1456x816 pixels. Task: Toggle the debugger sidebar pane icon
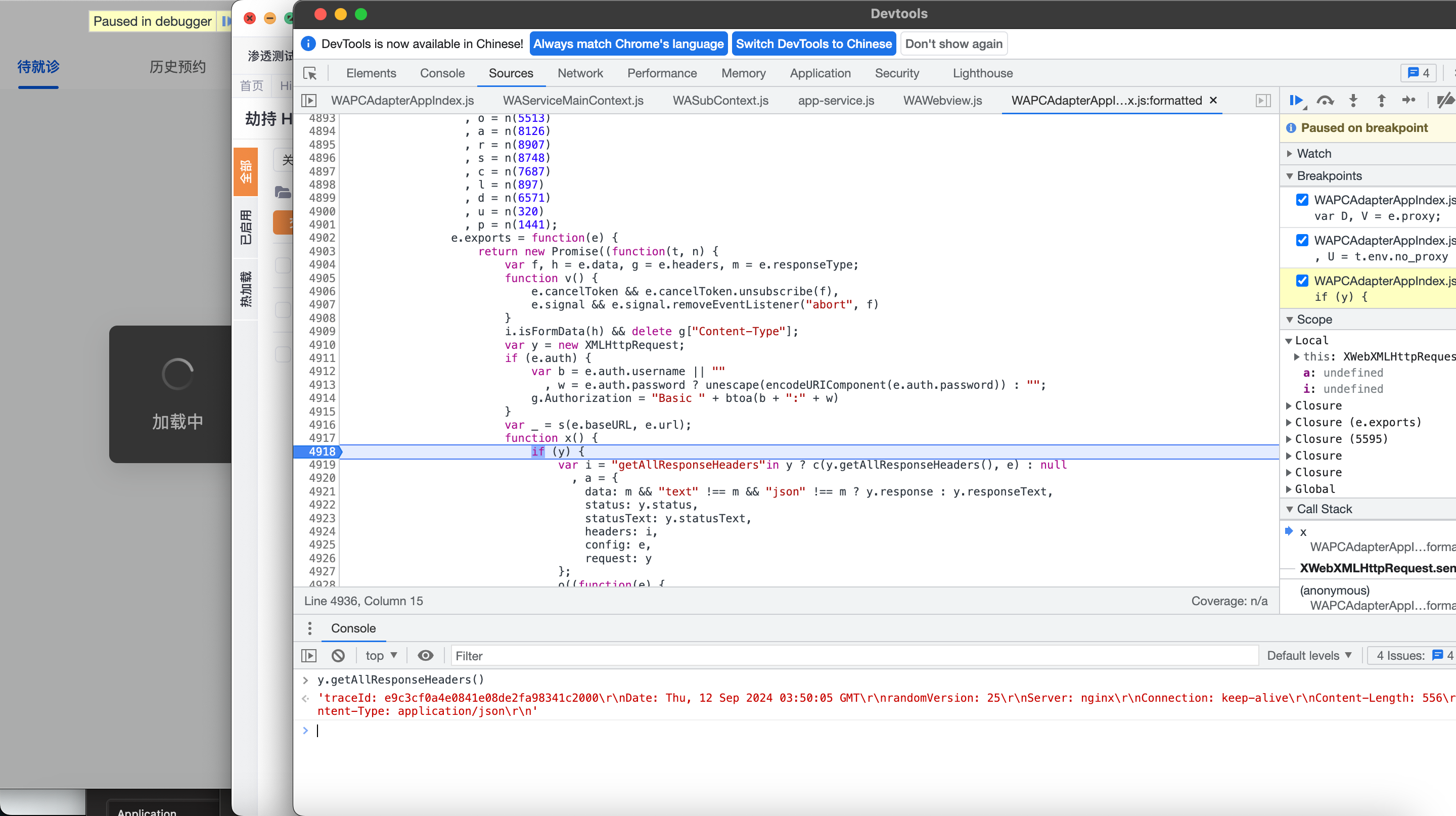pos(1263,101)
